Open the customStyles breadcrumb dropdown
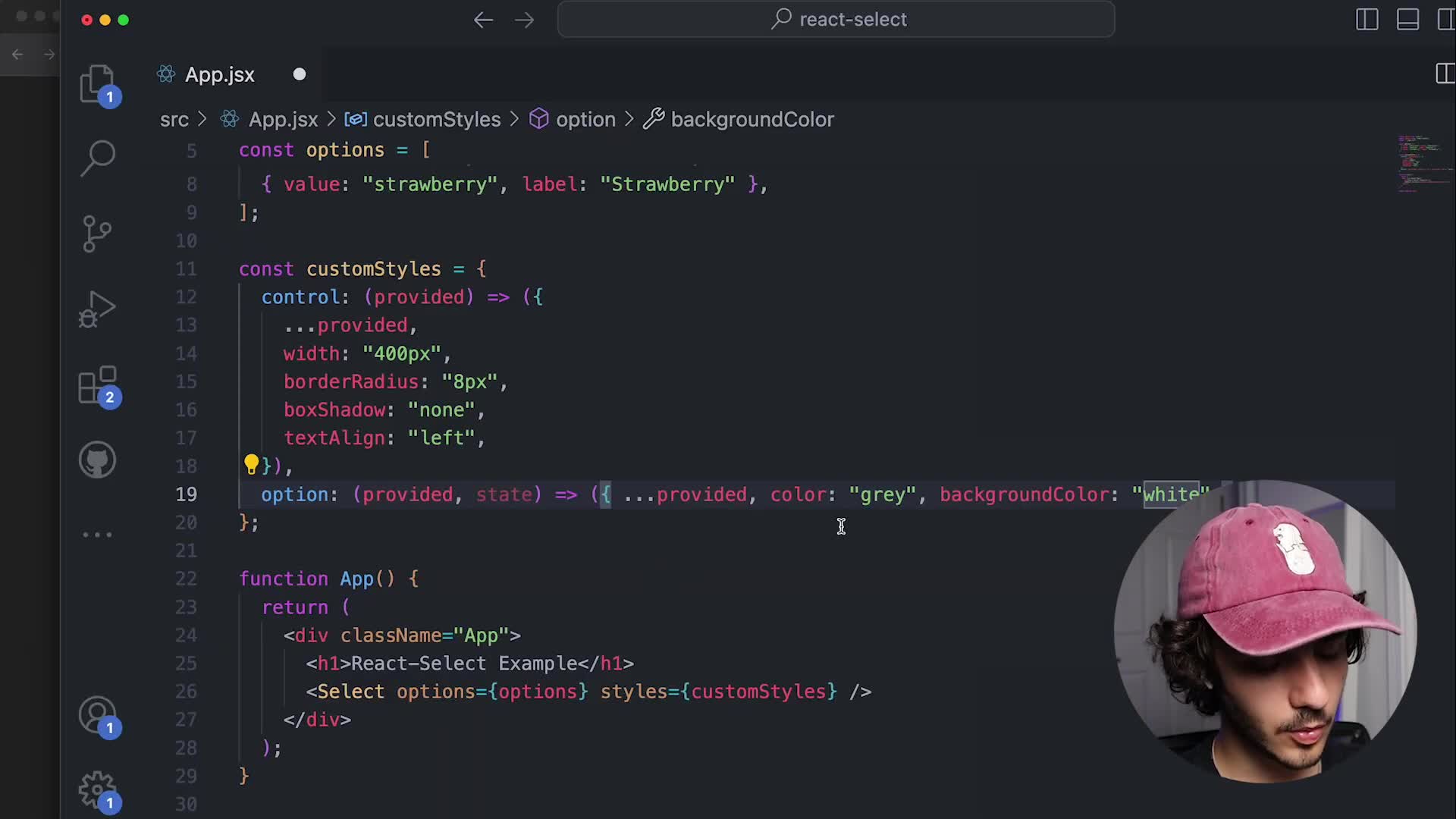 coord(436,120)
